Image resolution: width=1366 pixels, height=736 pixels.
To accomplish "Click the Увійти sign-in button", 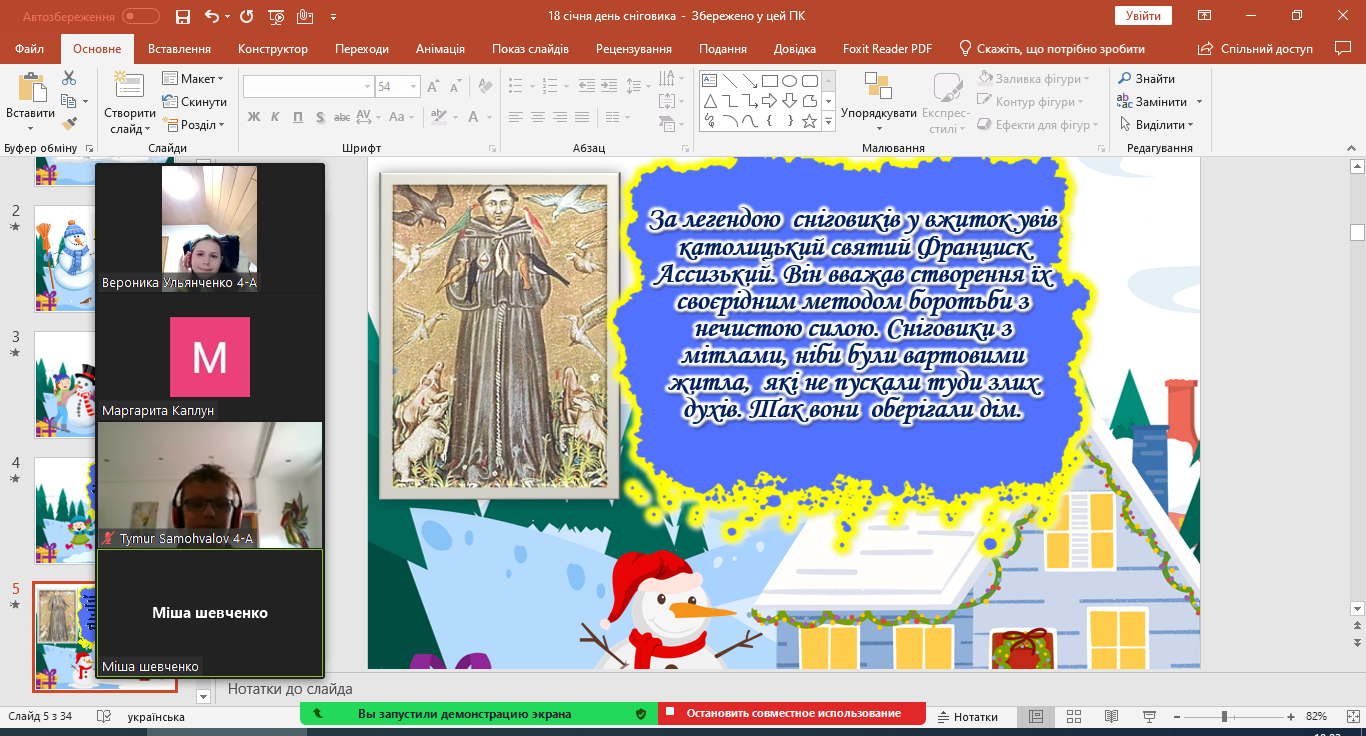I will coord(1143,16).
